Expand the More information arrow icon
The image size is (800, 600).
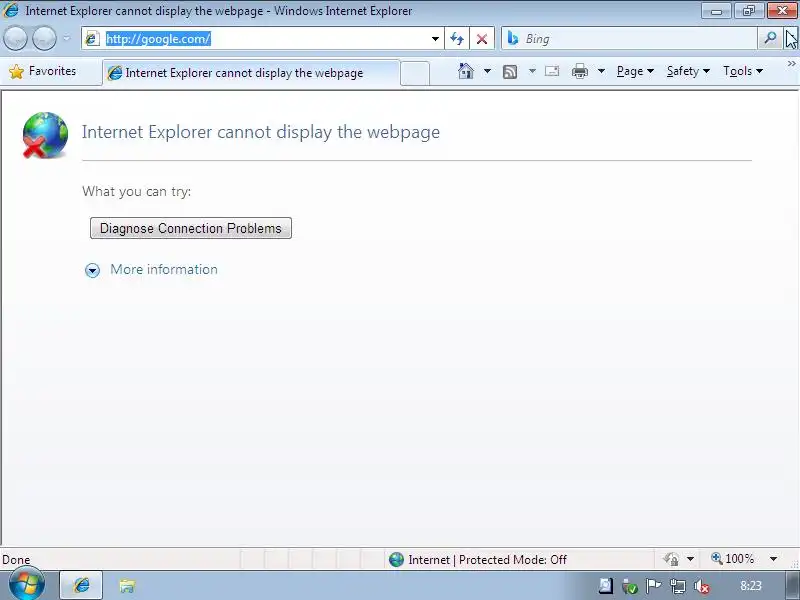point(92,270)
